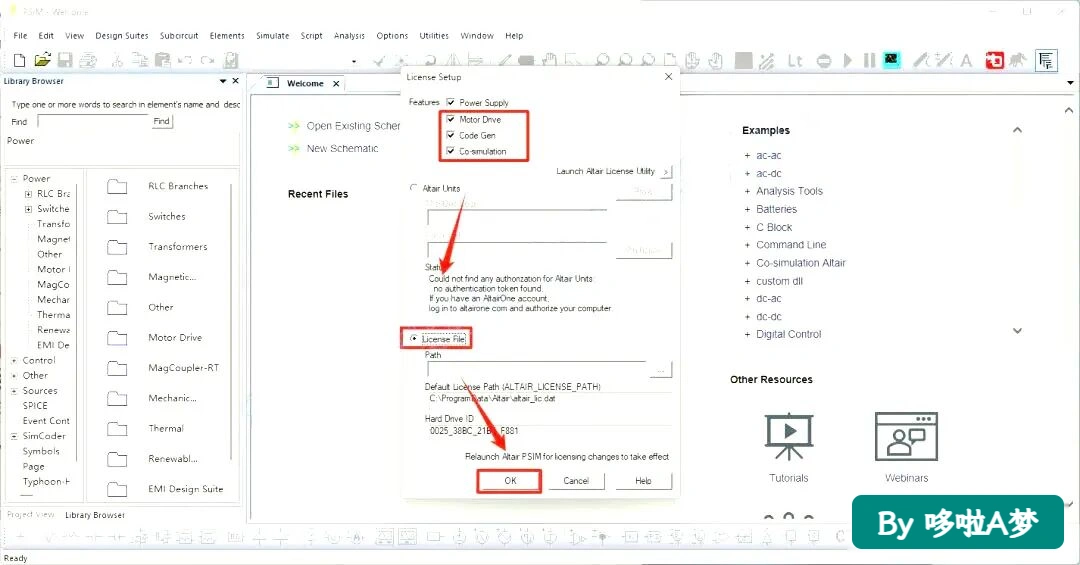Select the License File radio button
This screenshot has height=565, width=1080.
[413, 338]
